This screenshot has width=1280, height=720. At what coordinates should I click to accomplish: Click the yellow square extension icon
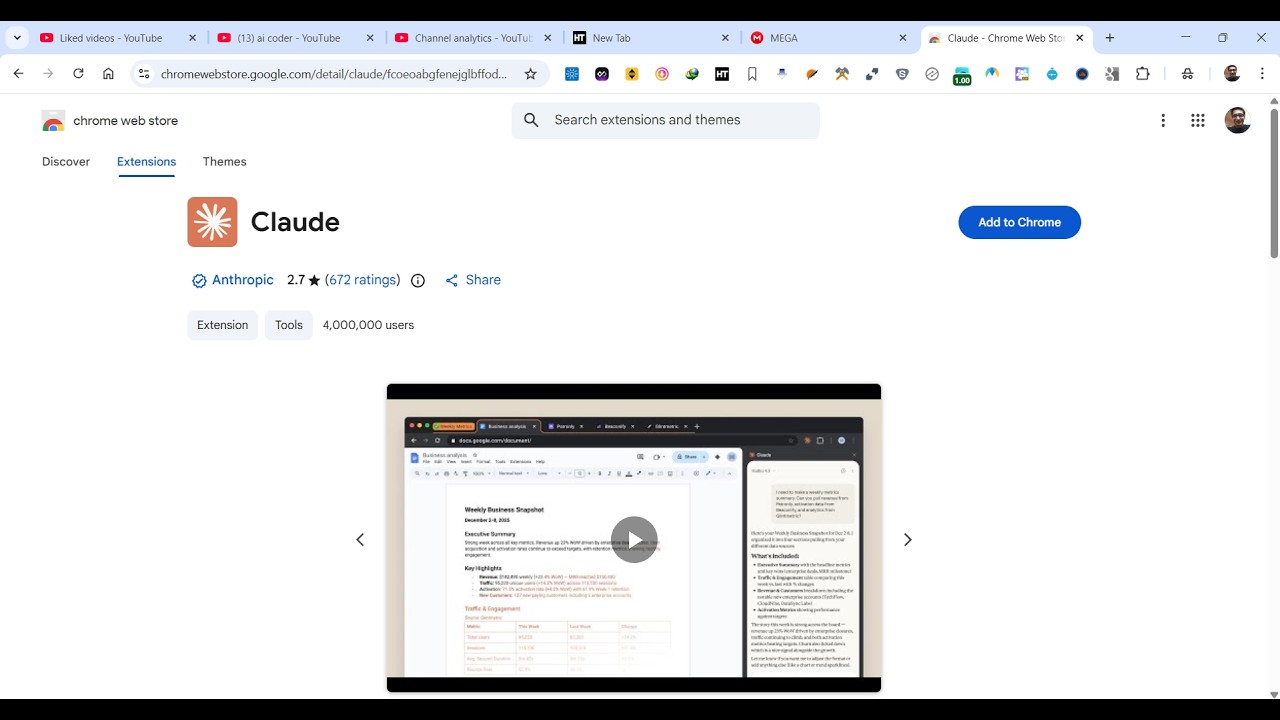tap(632, 74)
